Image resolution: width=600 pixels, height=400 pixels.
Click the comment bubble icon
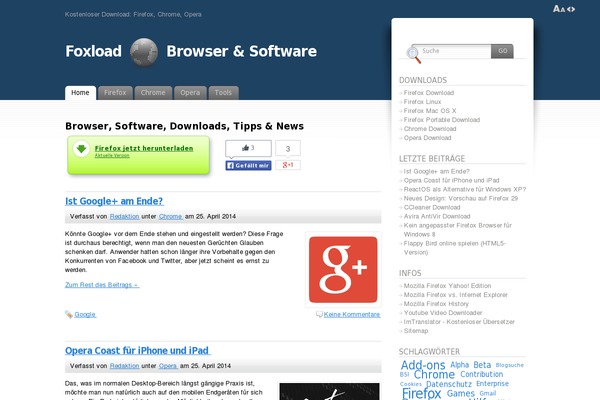pyautogui.click(x=319, y=314)
